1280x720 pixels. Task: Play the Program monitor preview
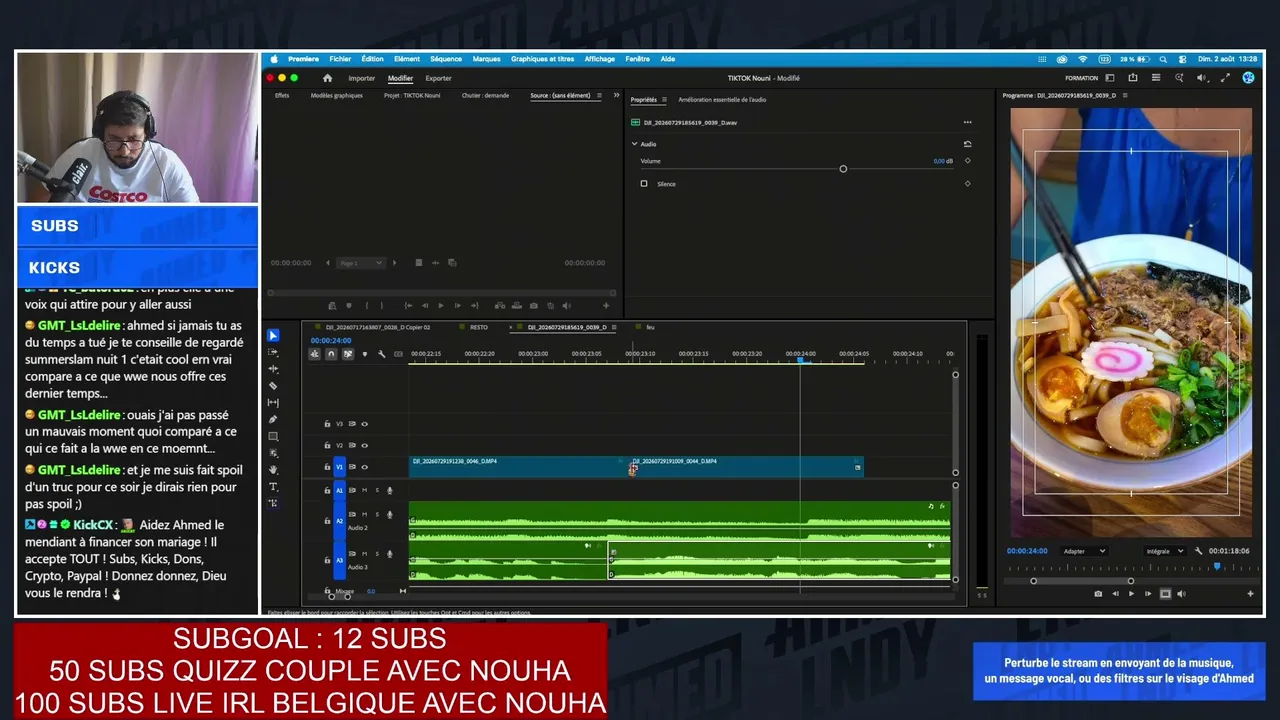coord(1131,594)
